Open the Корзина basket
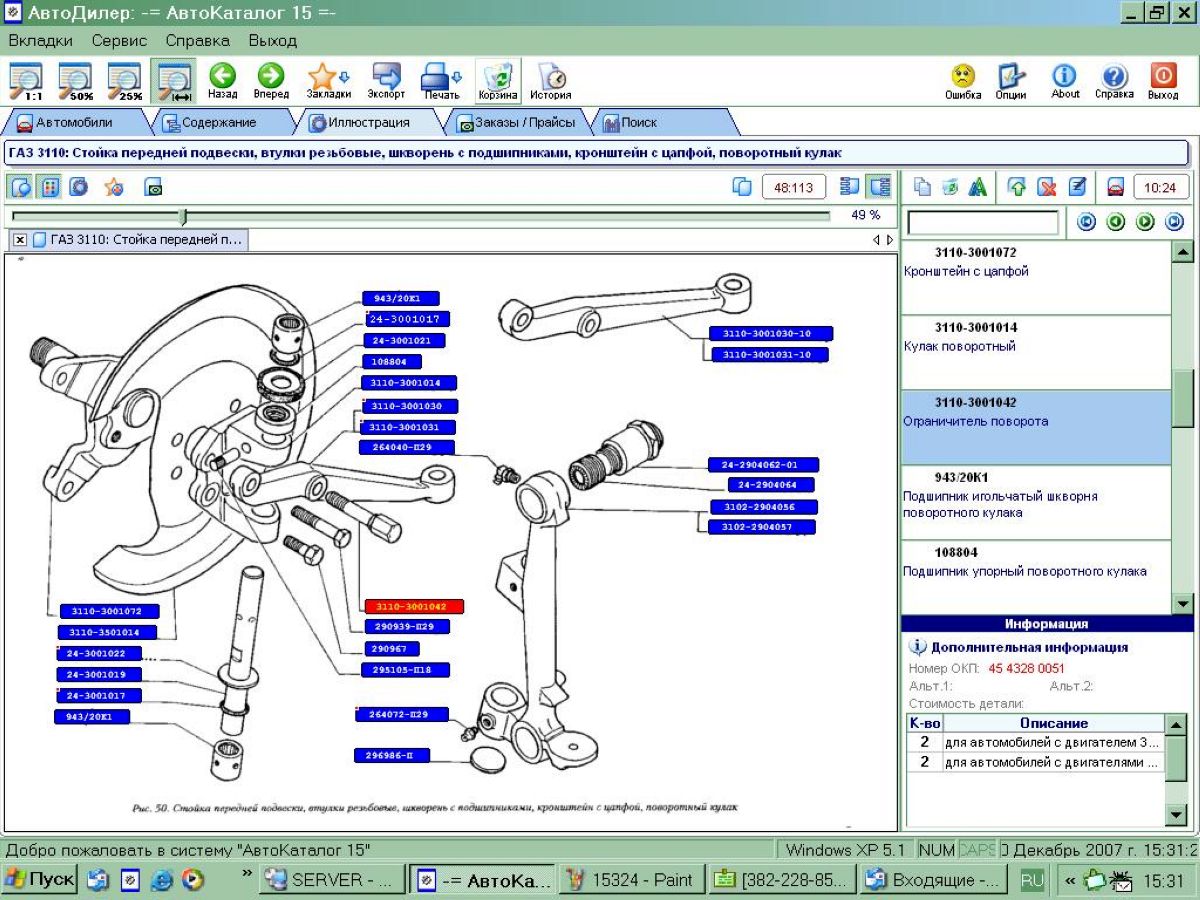1200x900 pixels. click(x=497, y=81)
